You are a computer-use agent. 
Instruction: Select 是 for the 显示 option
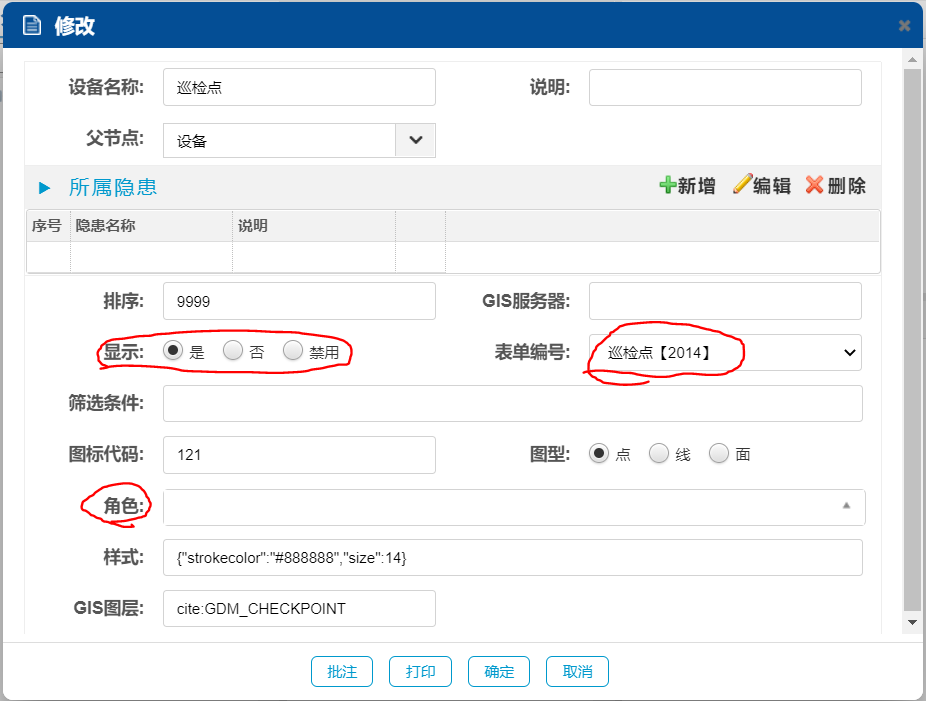tap(173, 351)
